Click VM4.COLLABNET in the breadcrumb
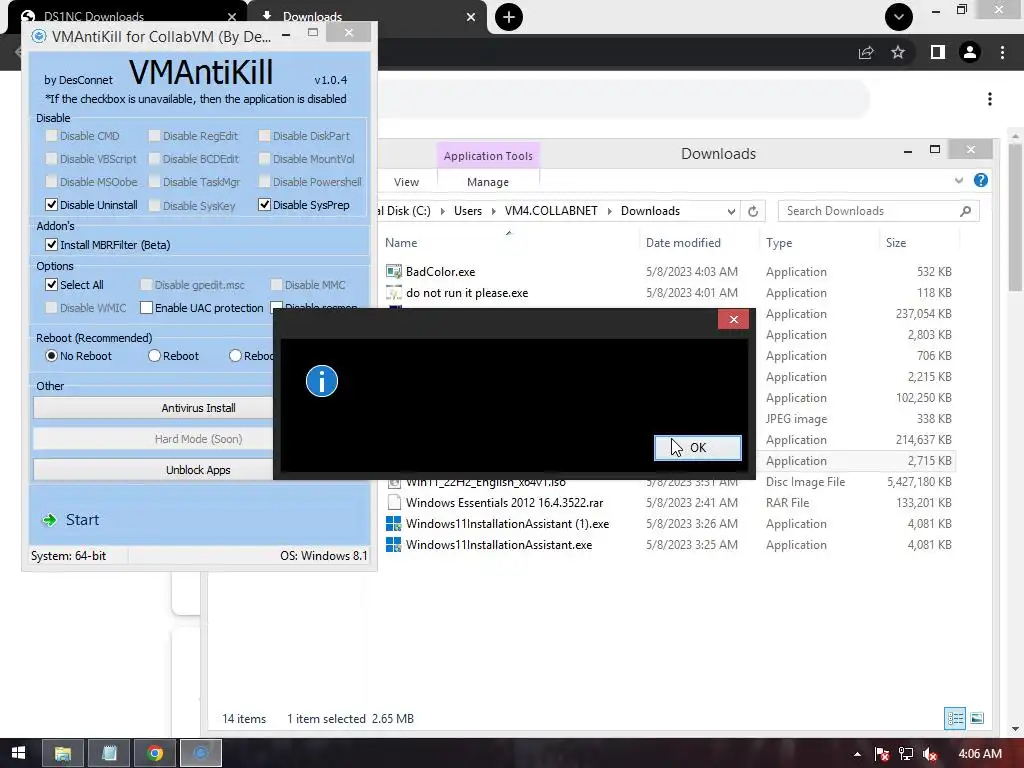 tap(551, 211)
